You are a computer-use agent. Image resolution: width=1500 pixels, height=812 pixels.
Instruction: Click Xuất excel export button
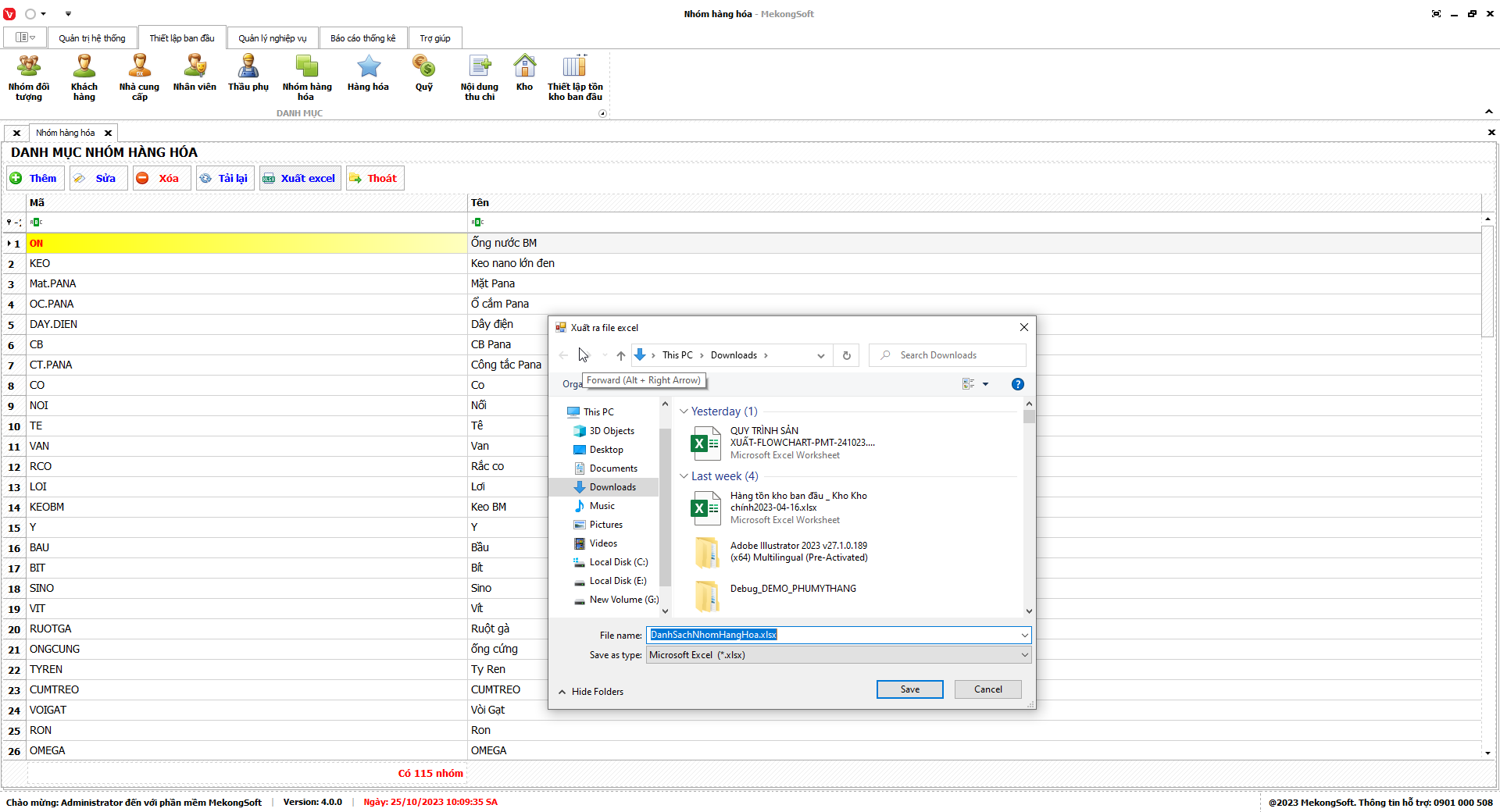(300, 178)
